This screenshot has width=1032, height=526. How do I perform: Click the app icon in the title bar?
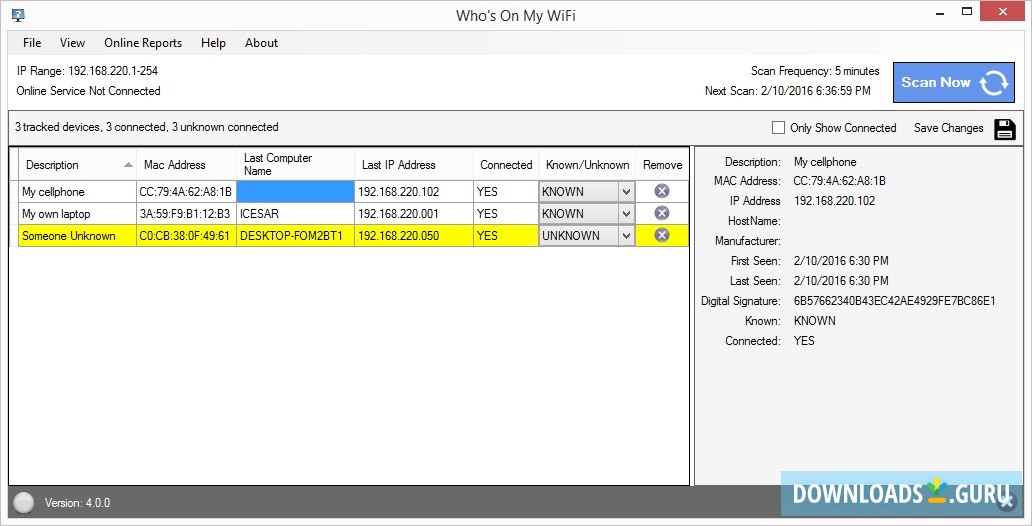pyautogui.click(x=18, y=15)
